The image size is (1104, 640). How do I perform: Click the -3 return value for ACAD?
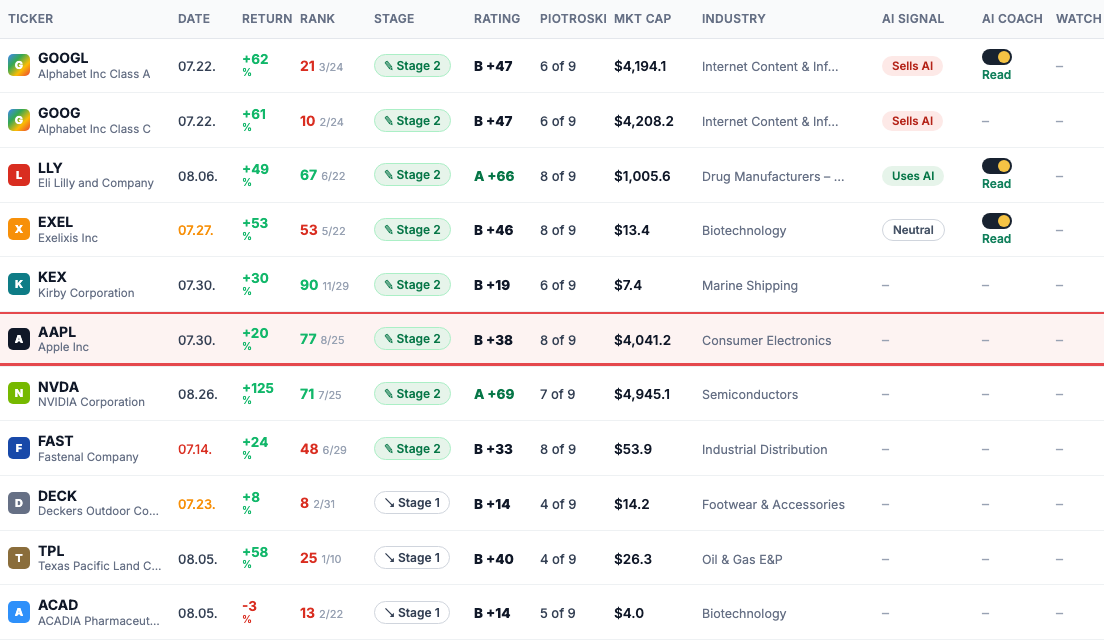point(249,606)
